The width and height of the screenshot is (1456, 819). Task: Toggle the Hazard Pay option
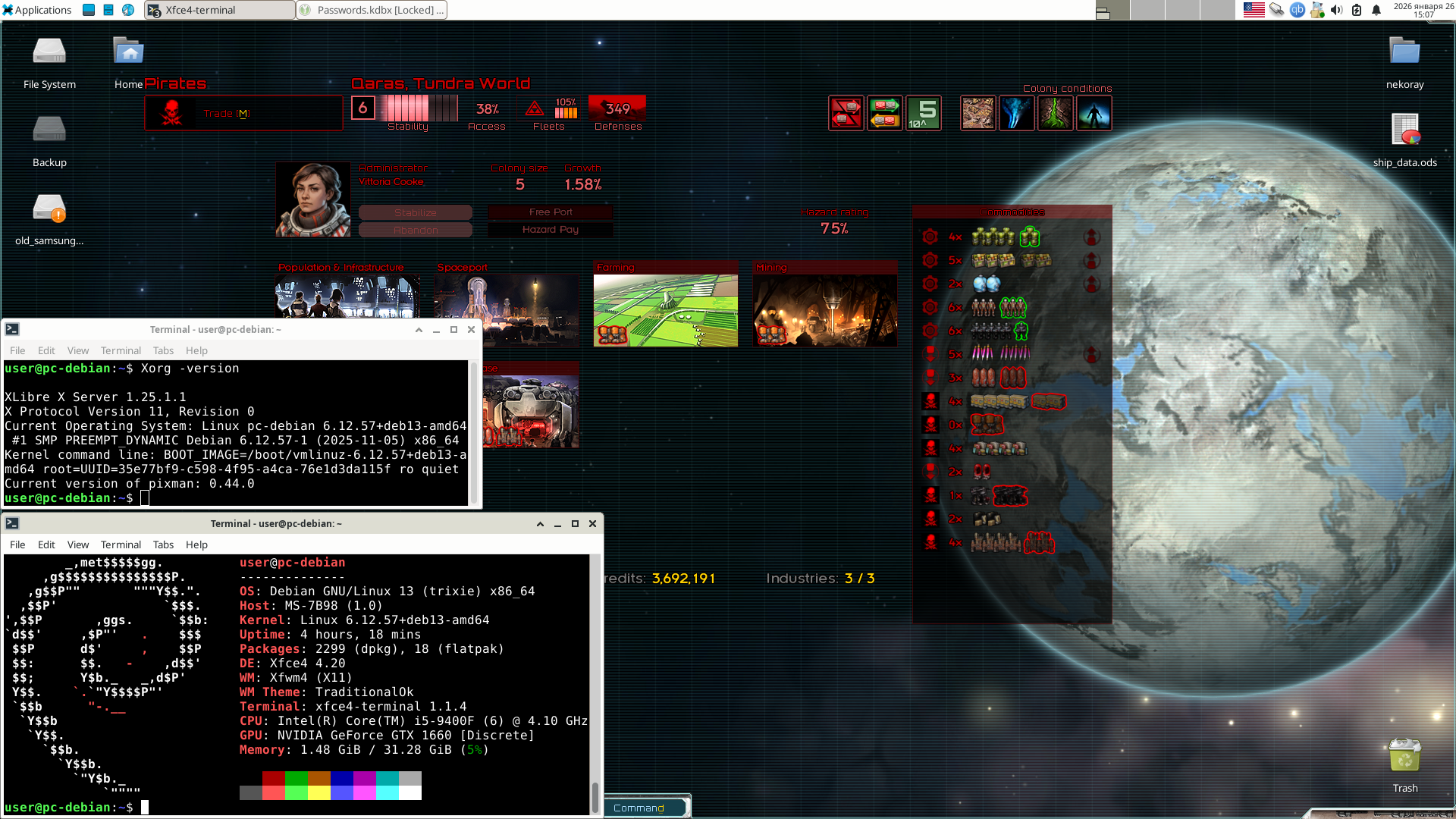click(551, 230)
